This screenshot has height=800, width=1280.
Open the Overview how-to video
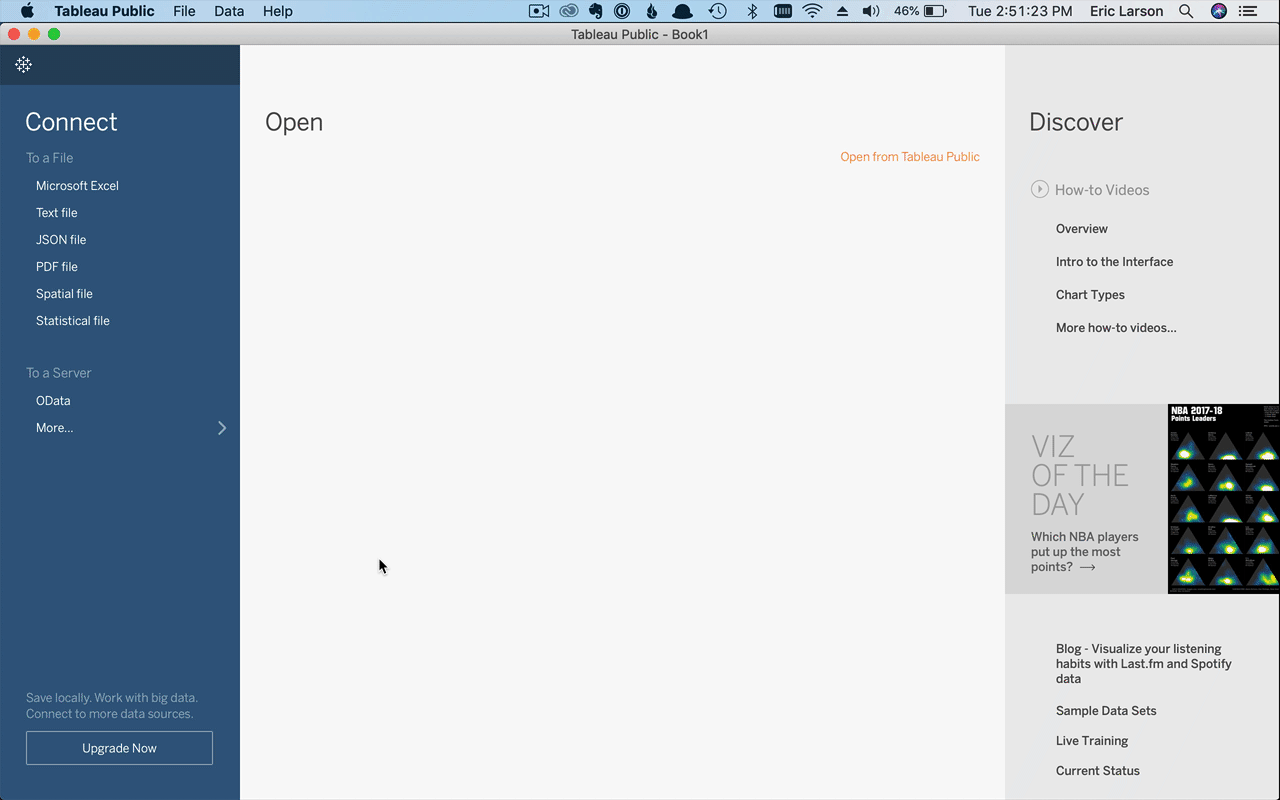[x=1081, y=229]
